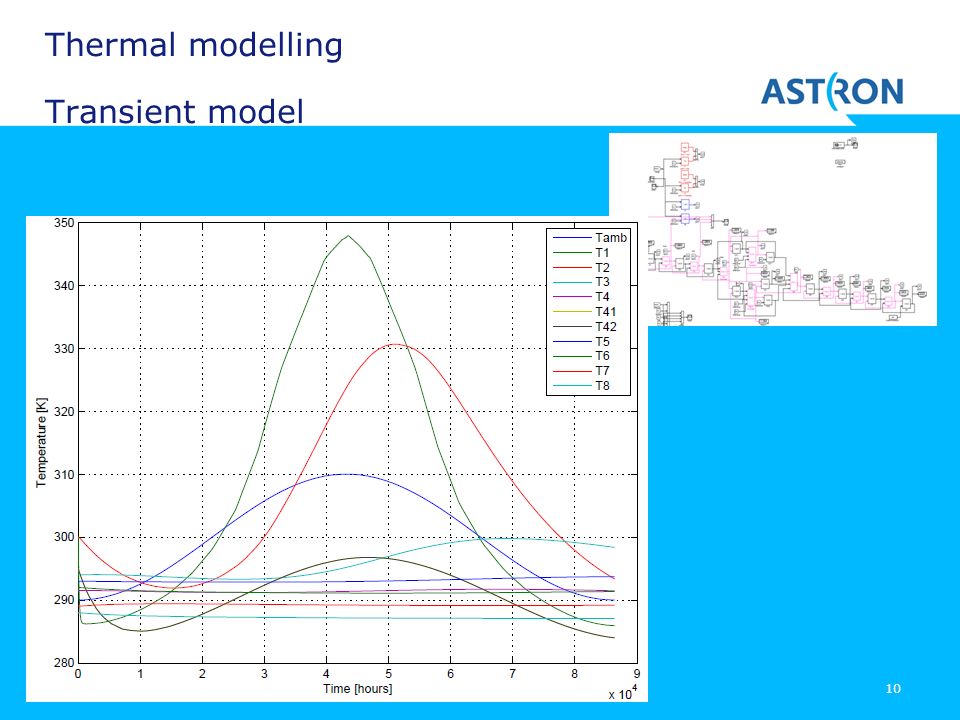The image size is (960, 720).
Task: Select the T7 legend entry
Action: (582, 371)
